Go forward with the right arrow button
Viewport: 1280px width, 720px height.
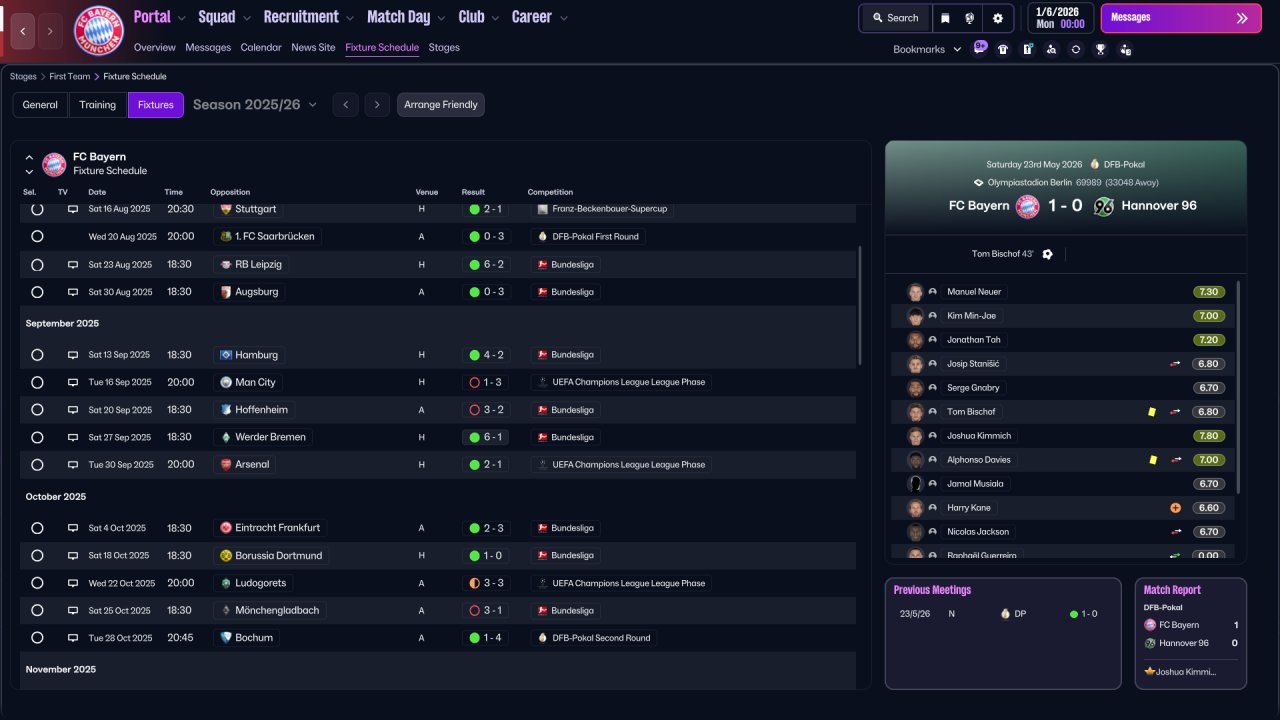(50, 31)
